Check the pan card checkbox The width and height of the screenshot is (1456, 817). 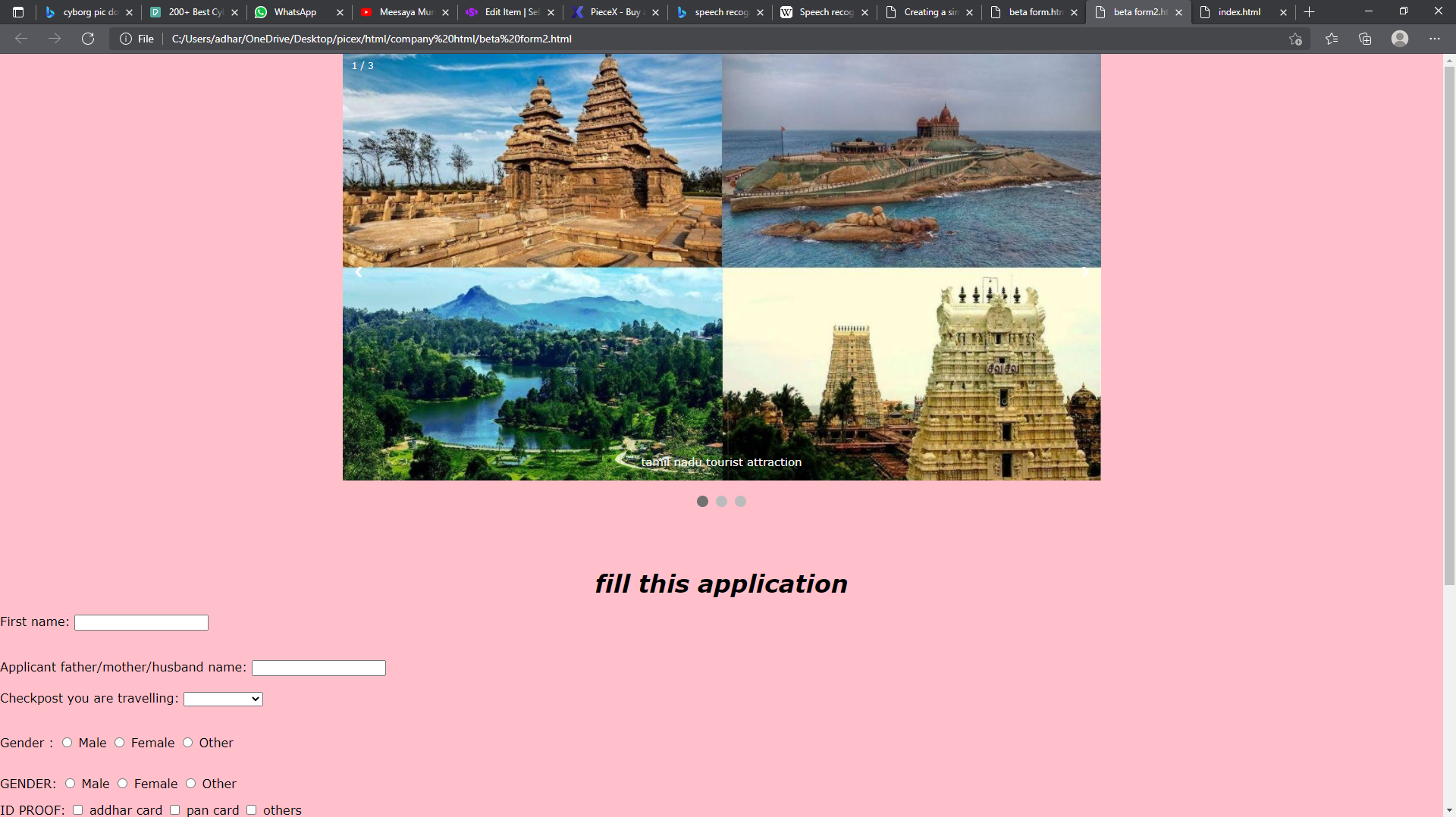click(x=175, y=810)
